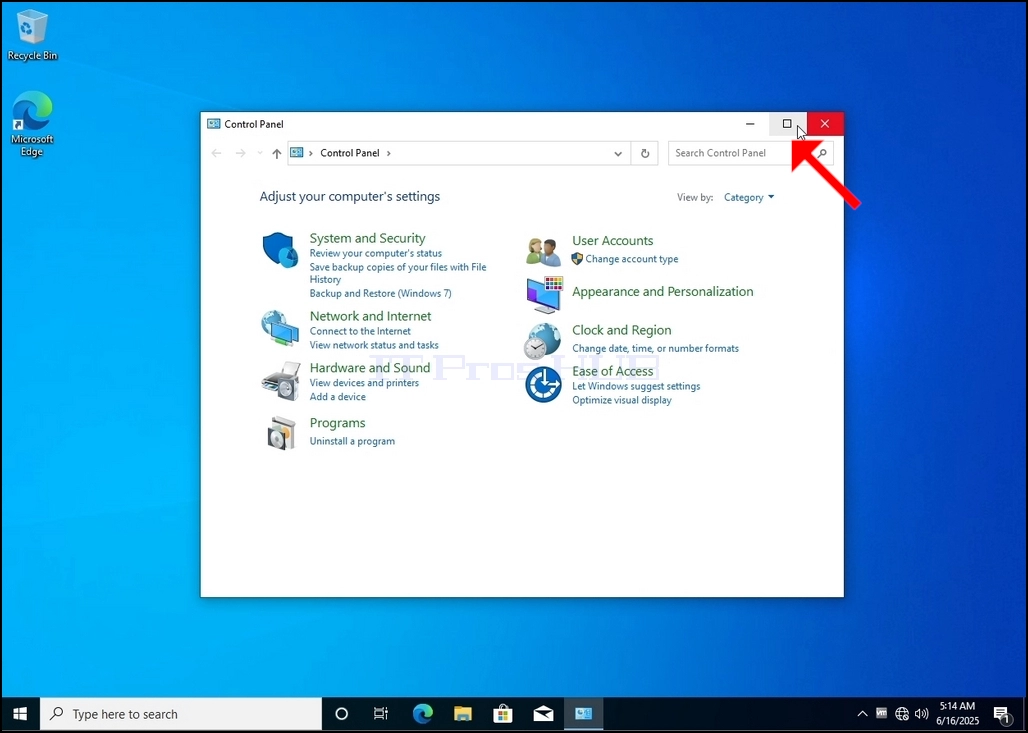Click the User Accounts heading

[x=612, y=241]
